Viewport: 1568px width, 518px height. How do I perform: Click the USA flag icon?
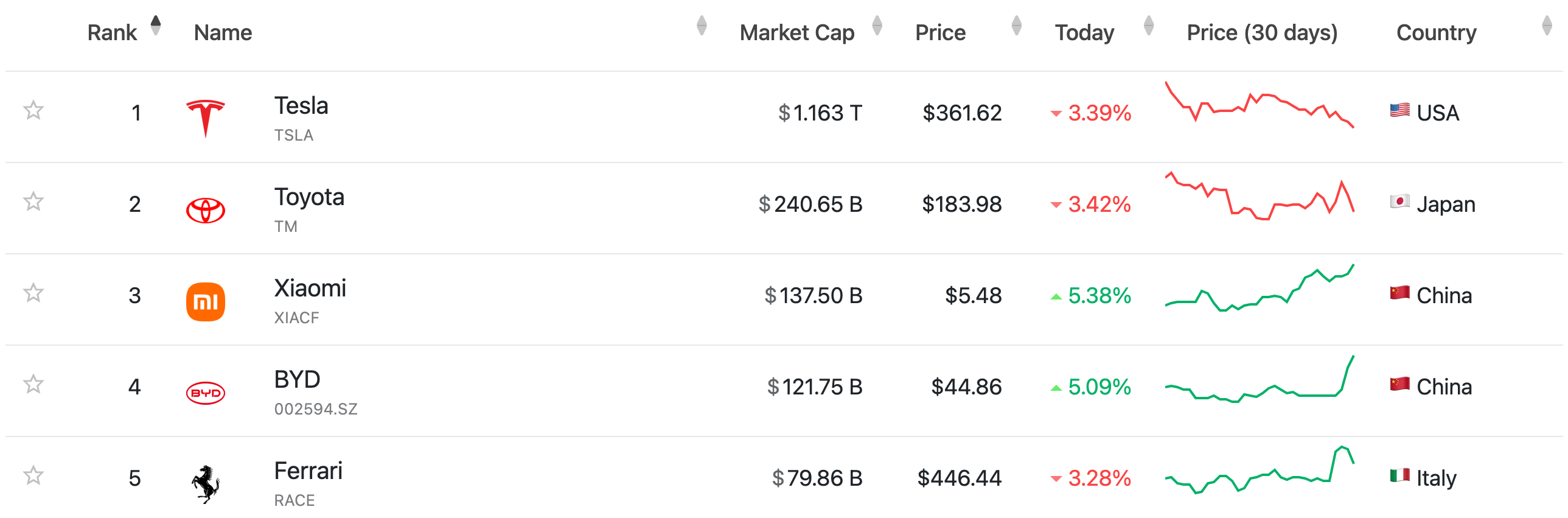pos(1399,111)
